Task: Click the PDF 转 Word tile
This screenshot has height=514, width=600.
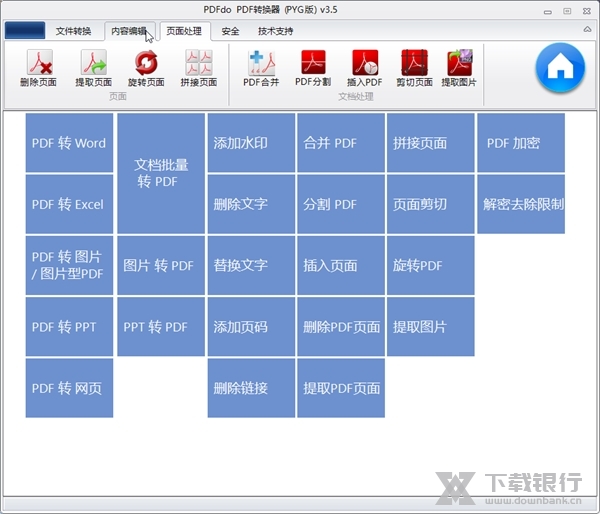Action: click(x=69, y=143)
